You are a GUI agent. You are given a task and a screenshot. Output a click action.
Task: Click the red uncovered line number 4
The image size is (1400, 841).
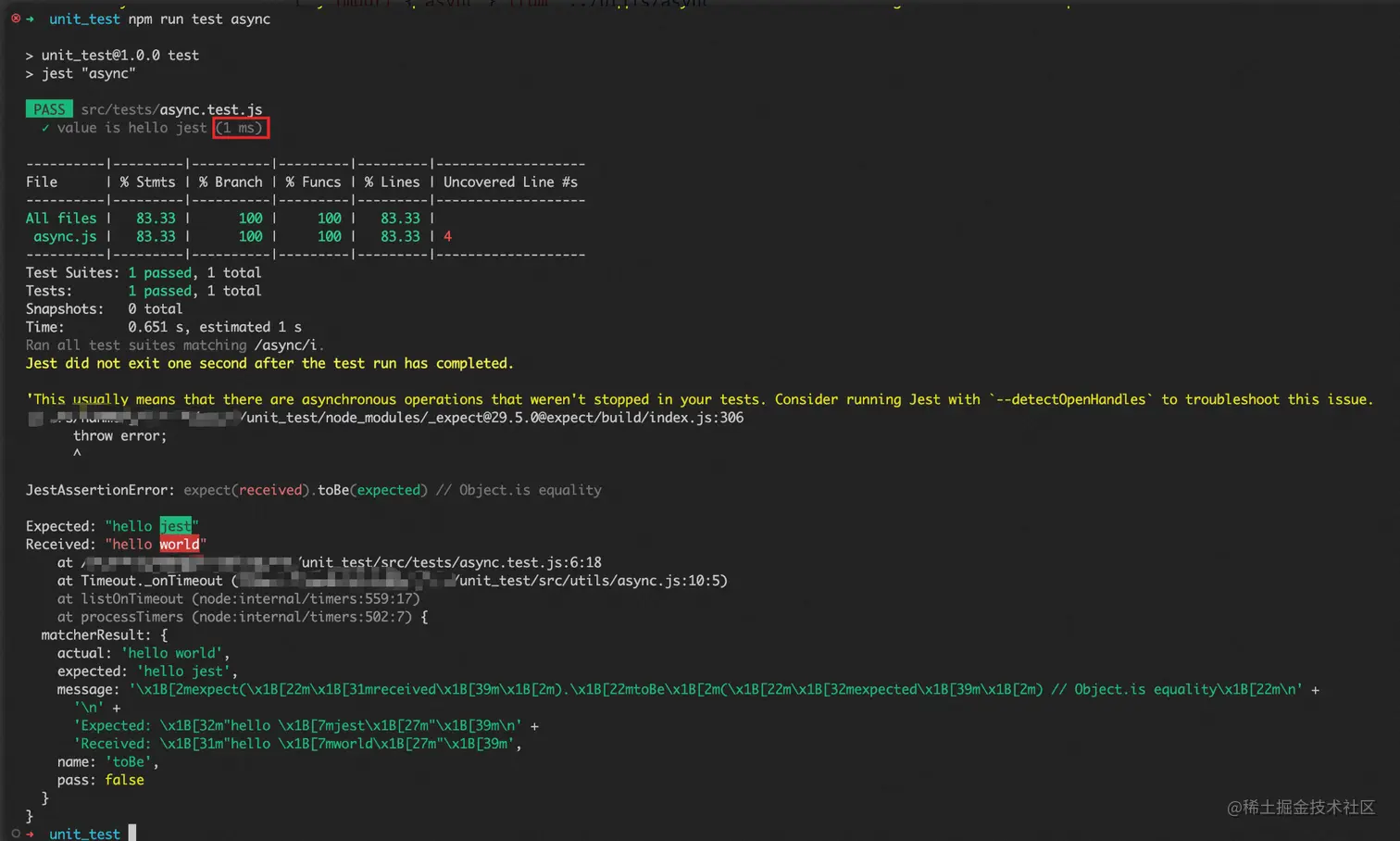click(x=447, y=236)
